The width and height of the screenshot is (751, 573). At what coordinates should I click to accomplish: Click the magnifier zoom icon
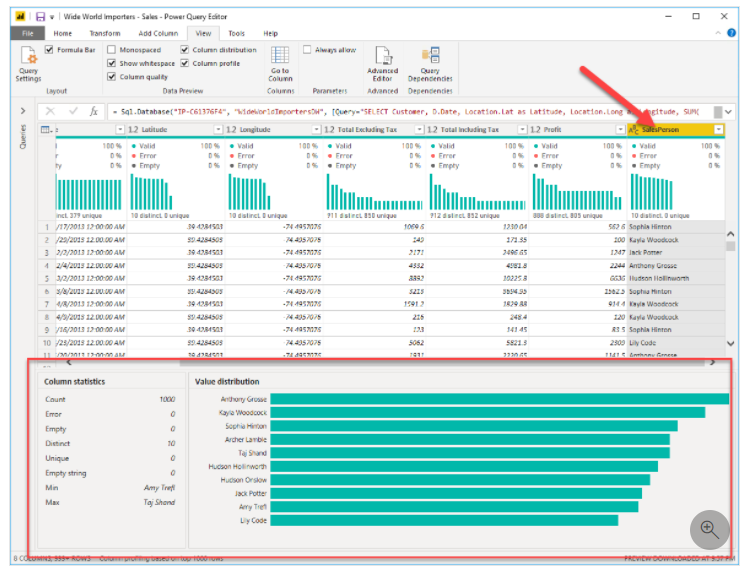tap(709, 529)
